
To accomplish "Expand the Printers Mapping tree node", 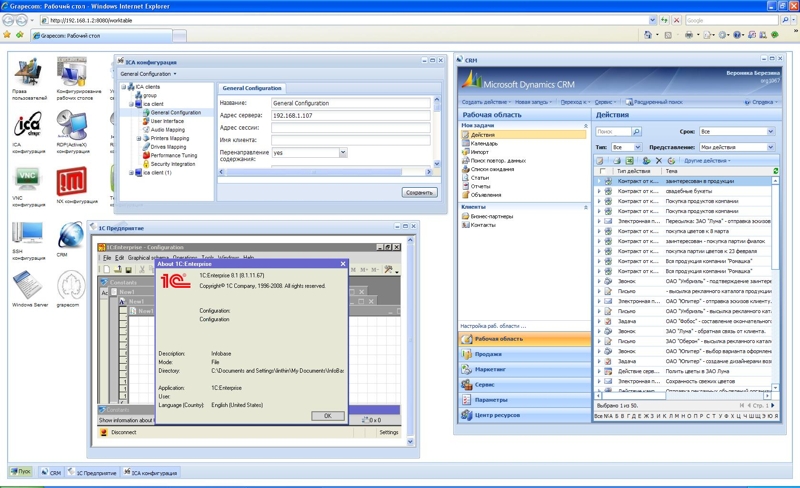I will [x=138, y=138].
